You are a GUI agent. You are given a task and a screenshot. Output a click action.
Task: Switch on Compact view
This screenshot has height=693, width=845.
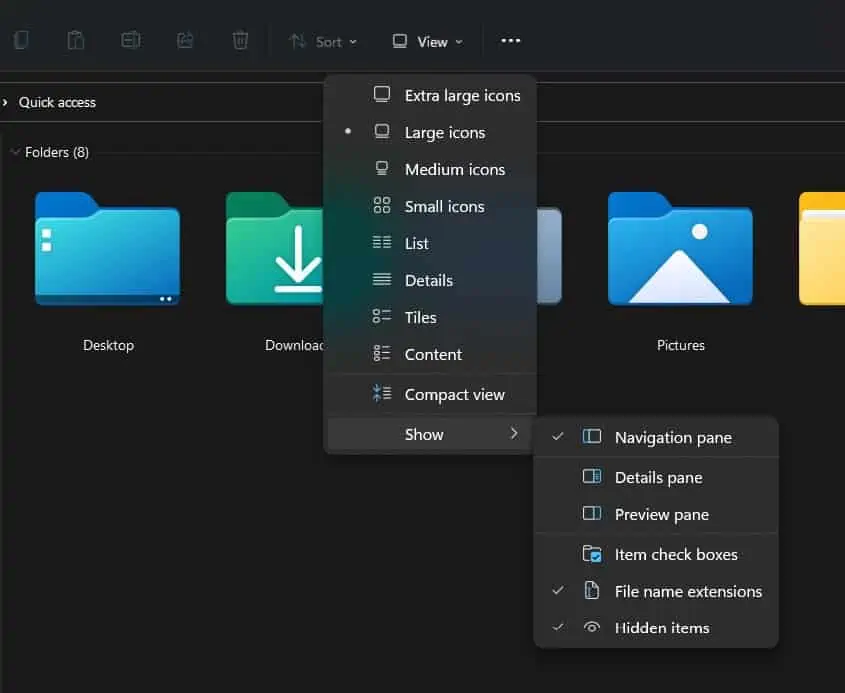pos(454,394)
